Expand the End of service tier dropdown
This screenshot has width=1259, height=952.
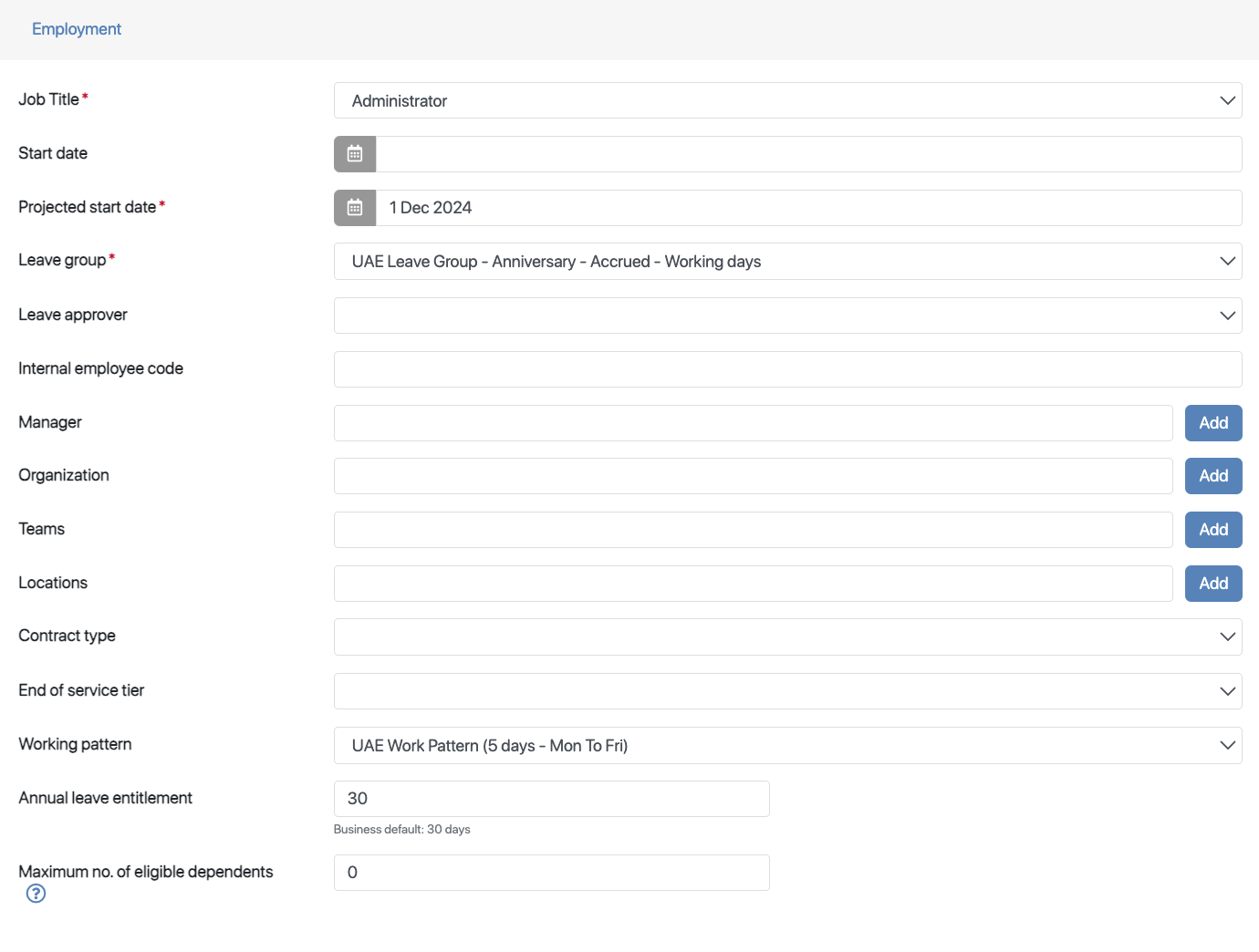tap(787, 691)
